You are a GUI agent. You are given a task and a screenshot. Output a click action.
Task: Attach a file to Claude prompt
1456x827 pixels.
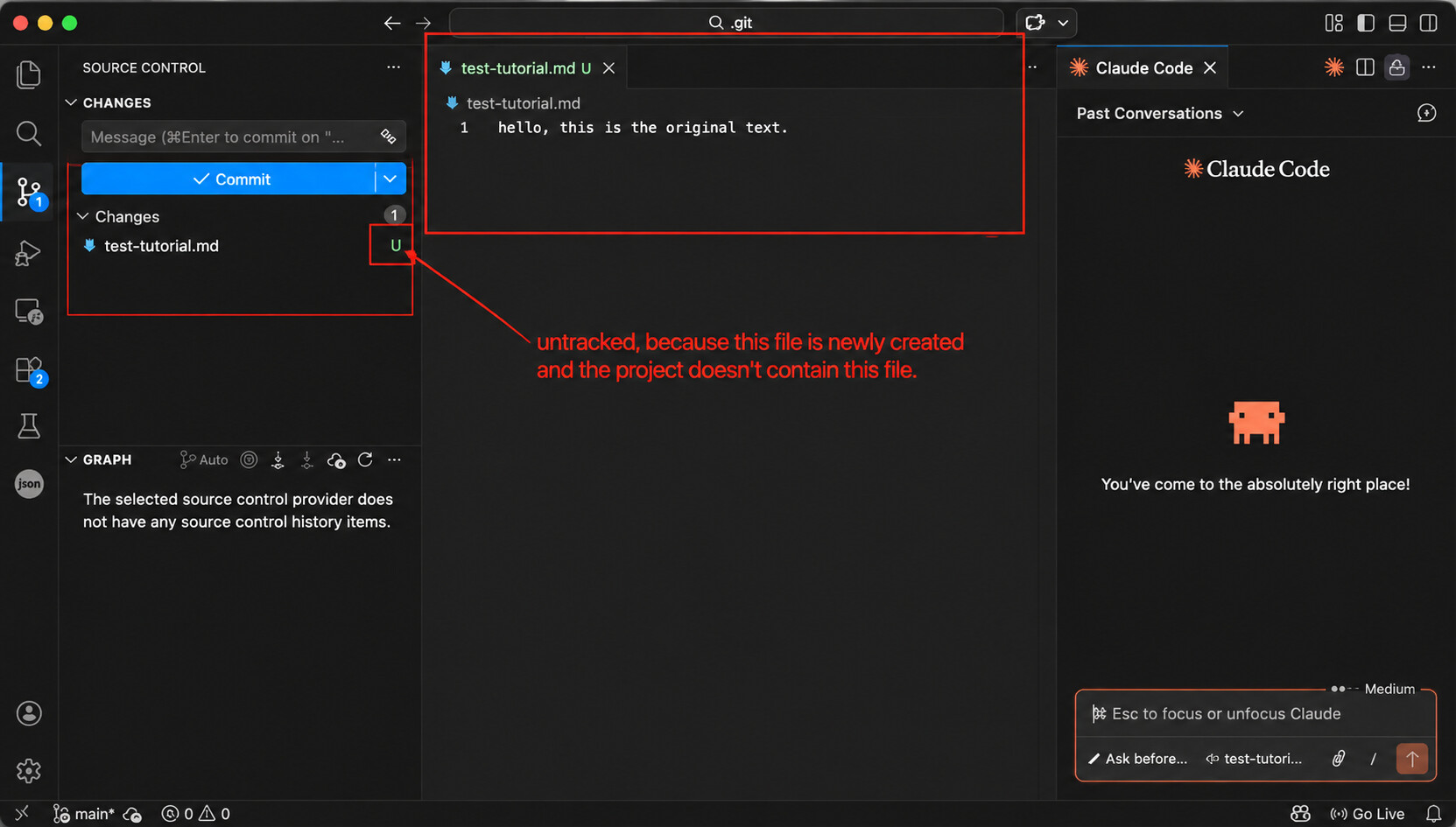(x=1339, y=759)
